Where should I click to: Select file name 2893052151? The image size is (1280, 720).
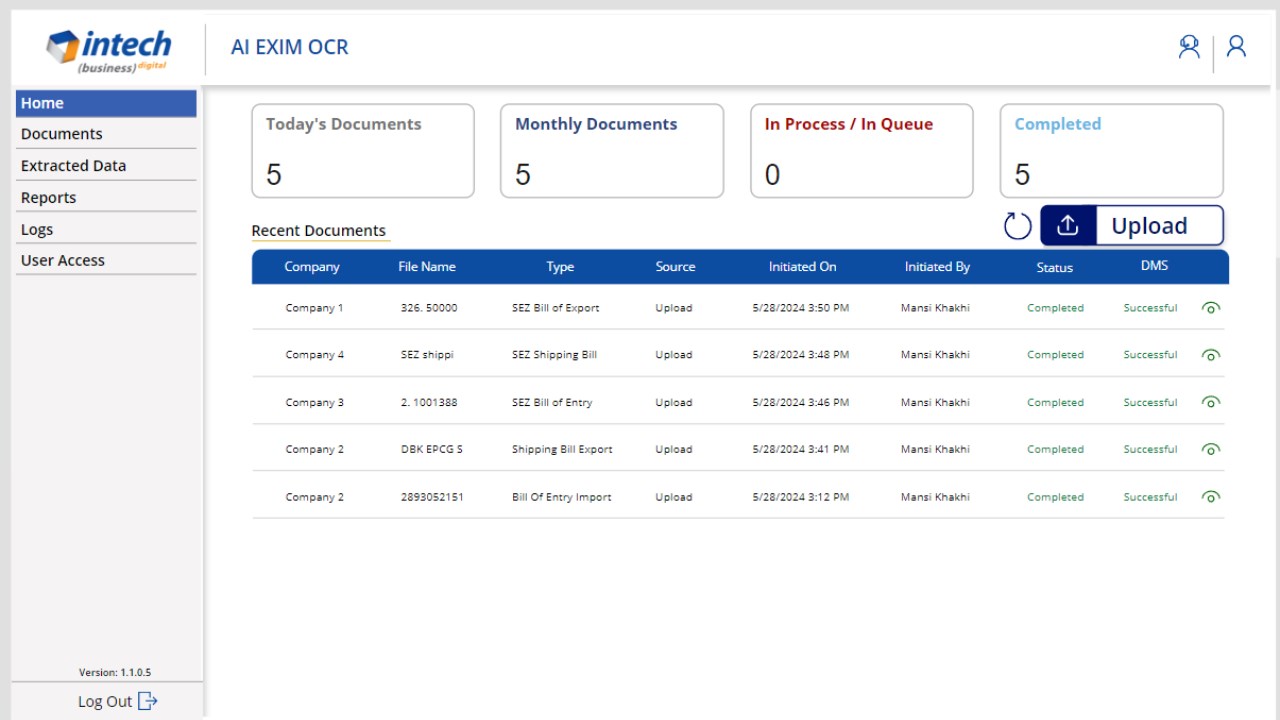coord(432,497)
